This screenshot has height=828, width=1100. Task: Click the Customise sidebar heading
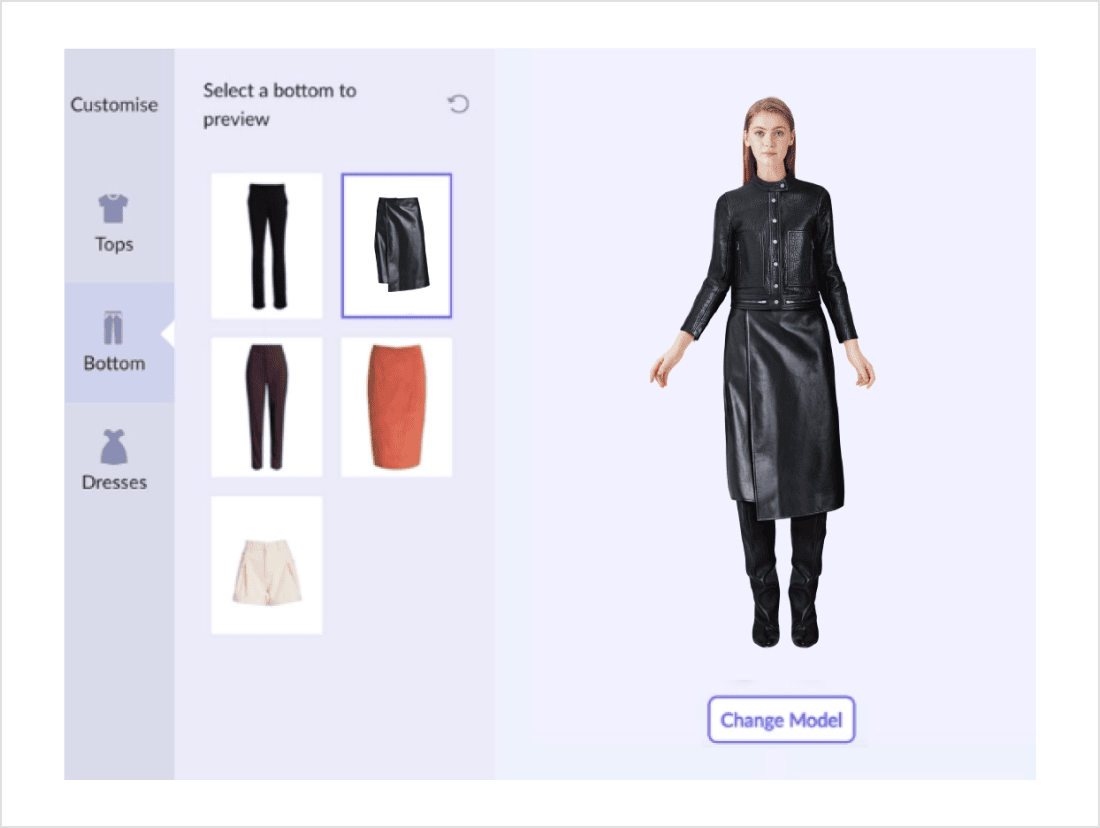[114, 105]
